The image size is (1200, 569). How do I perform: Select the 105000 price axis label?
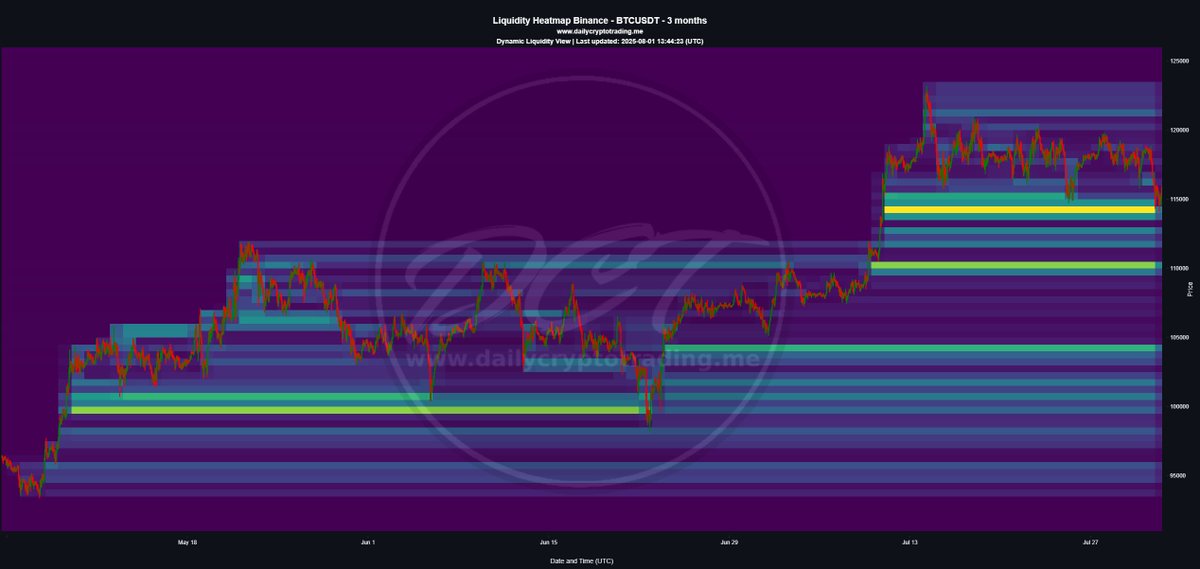click(x=1181, y=337)
